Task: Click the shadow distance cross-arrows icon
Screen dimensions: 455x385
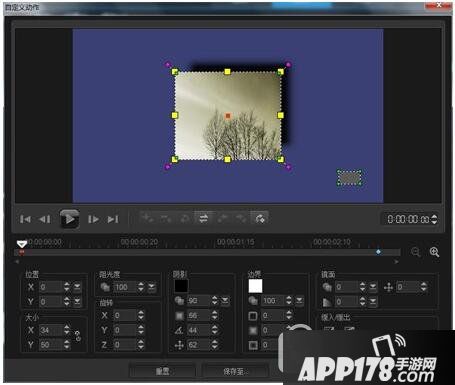Action: [179, 345]
